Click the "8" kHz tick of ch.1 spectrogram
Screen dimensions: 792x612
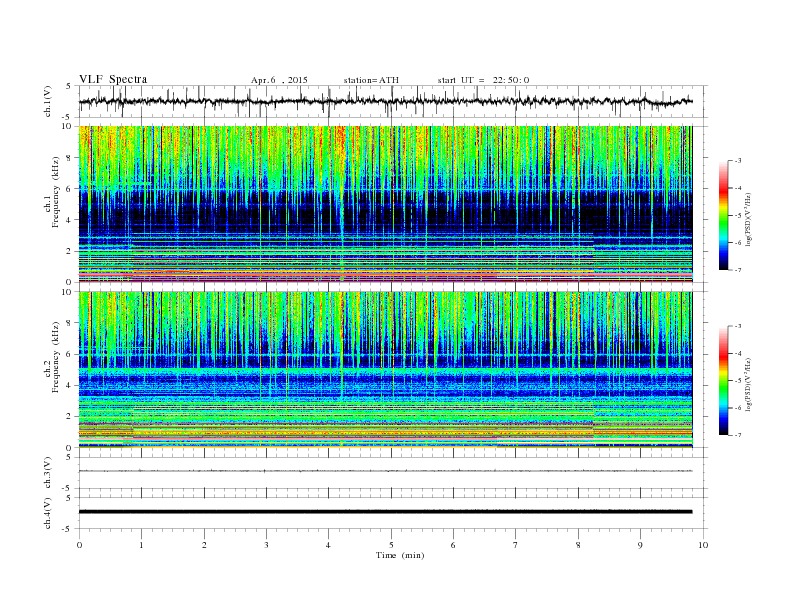coord(69,158)
